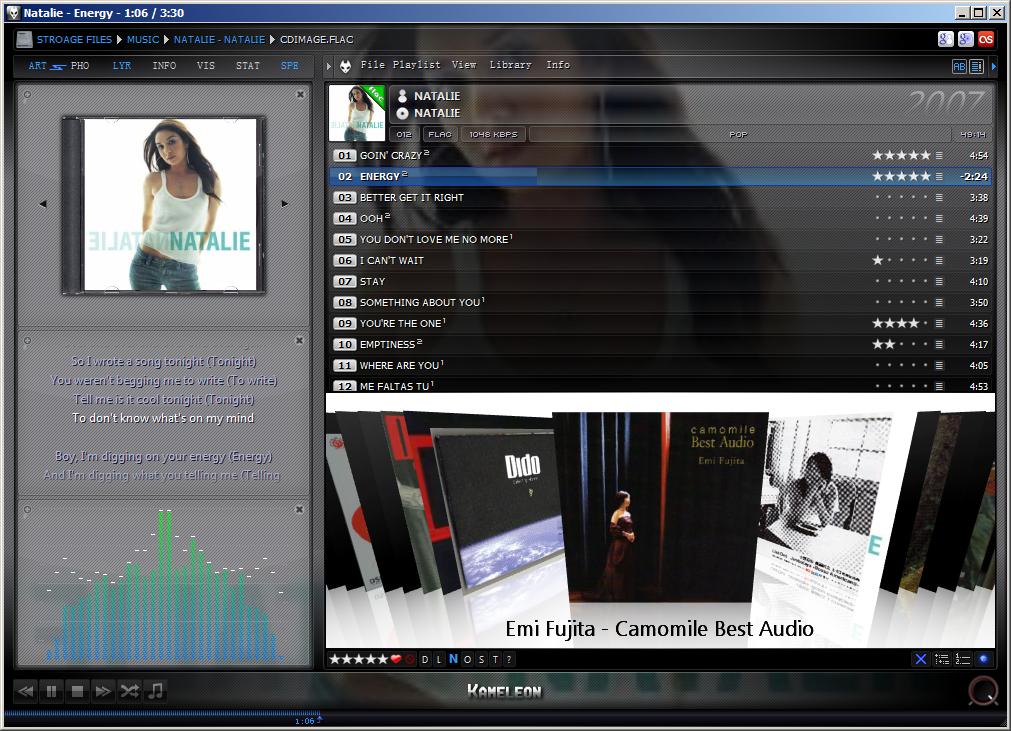The width and height of the screenshot is (1011, 731).
Task: Open the second Google search icon
Action: [966, 39]
